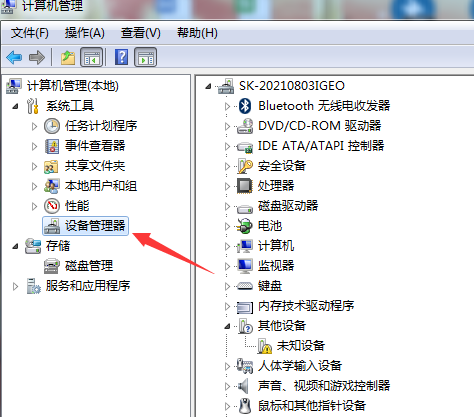Expand the 处理器 device category
Screen dimensions: 474x417
228,186
